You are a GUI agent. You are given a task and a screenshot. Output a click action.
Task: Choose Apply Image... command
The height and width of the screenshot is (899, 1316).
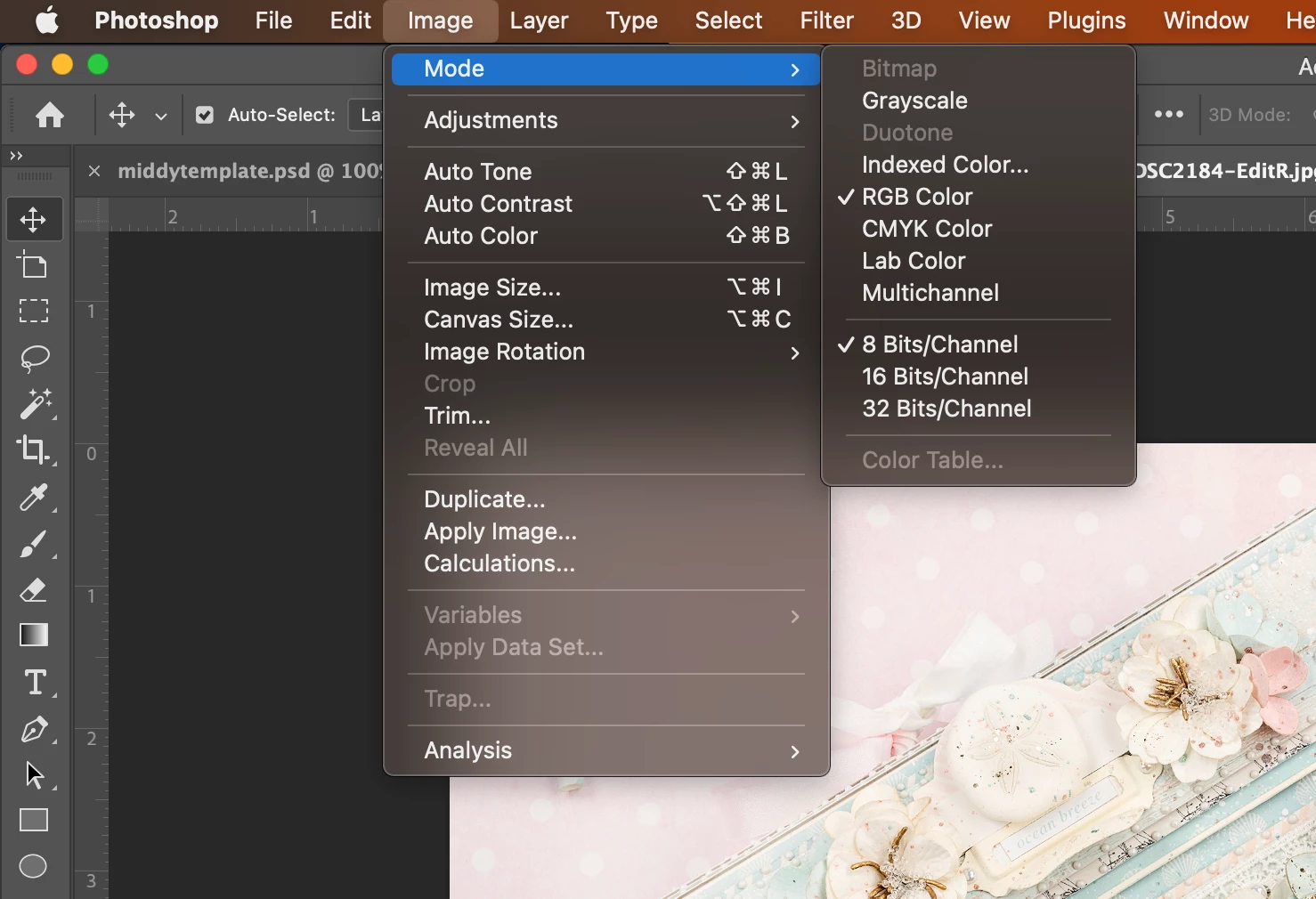(x=605, y=531)
